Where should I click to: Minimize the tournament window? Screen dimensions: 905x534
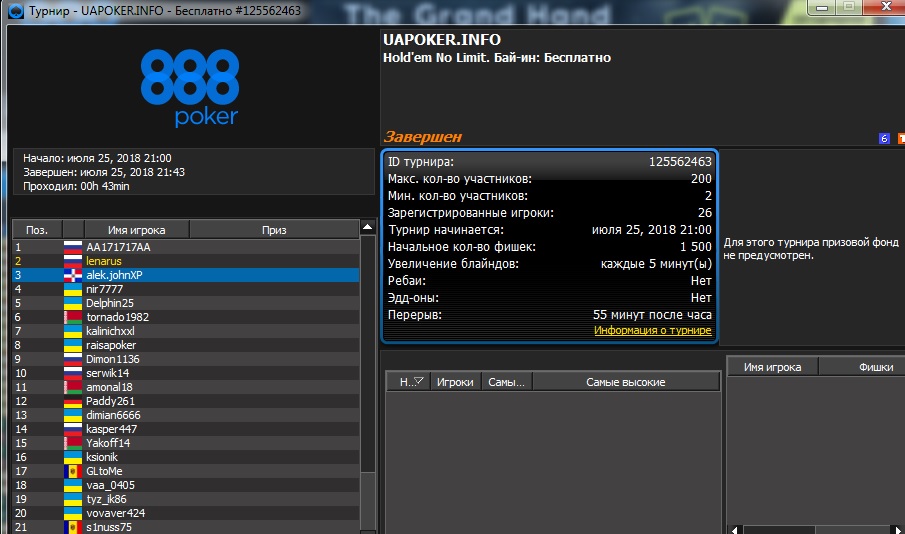[x=822, y=8]
